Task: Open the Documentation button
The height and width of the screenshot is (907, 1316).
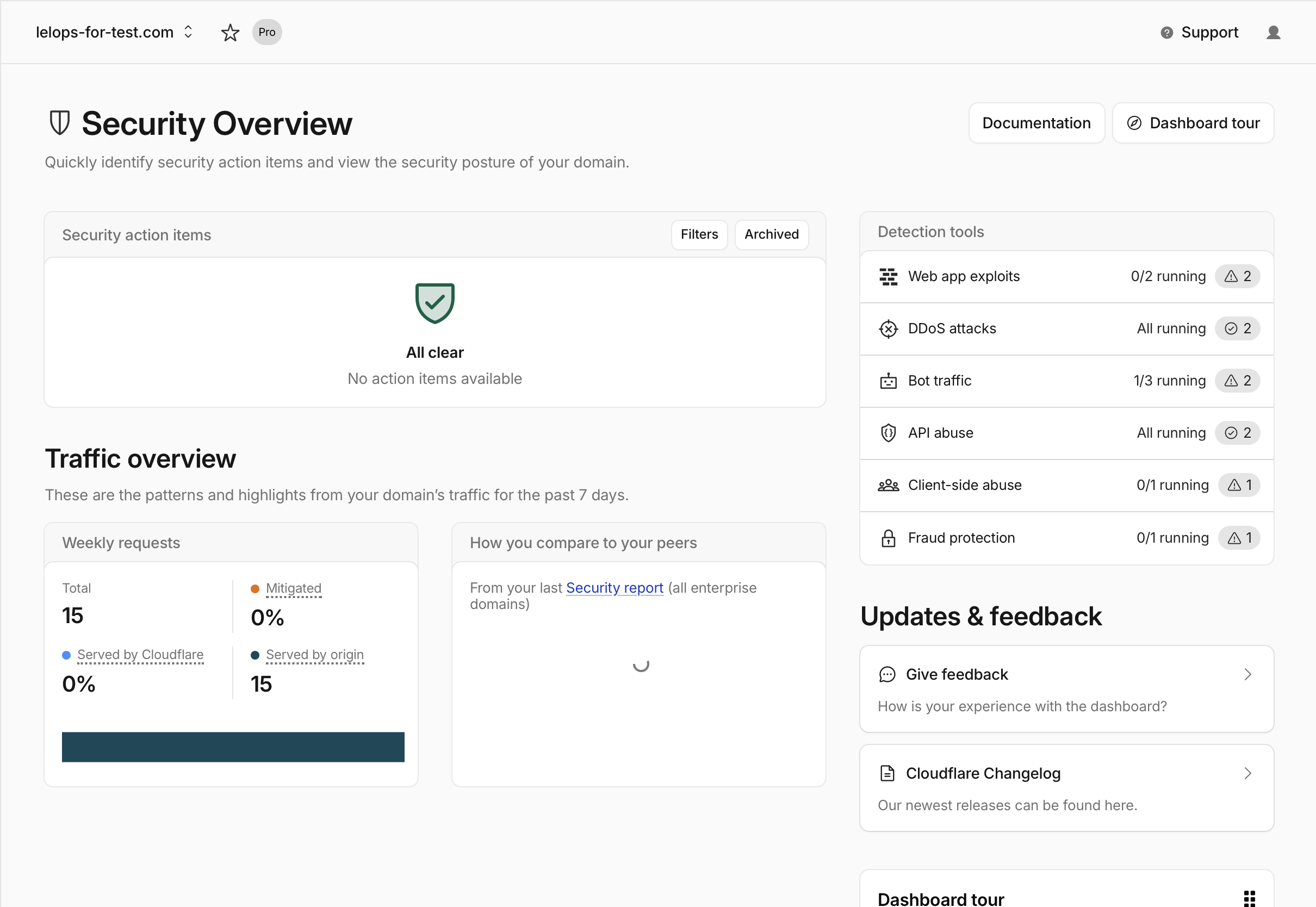Action: (x=1036, y=123)
